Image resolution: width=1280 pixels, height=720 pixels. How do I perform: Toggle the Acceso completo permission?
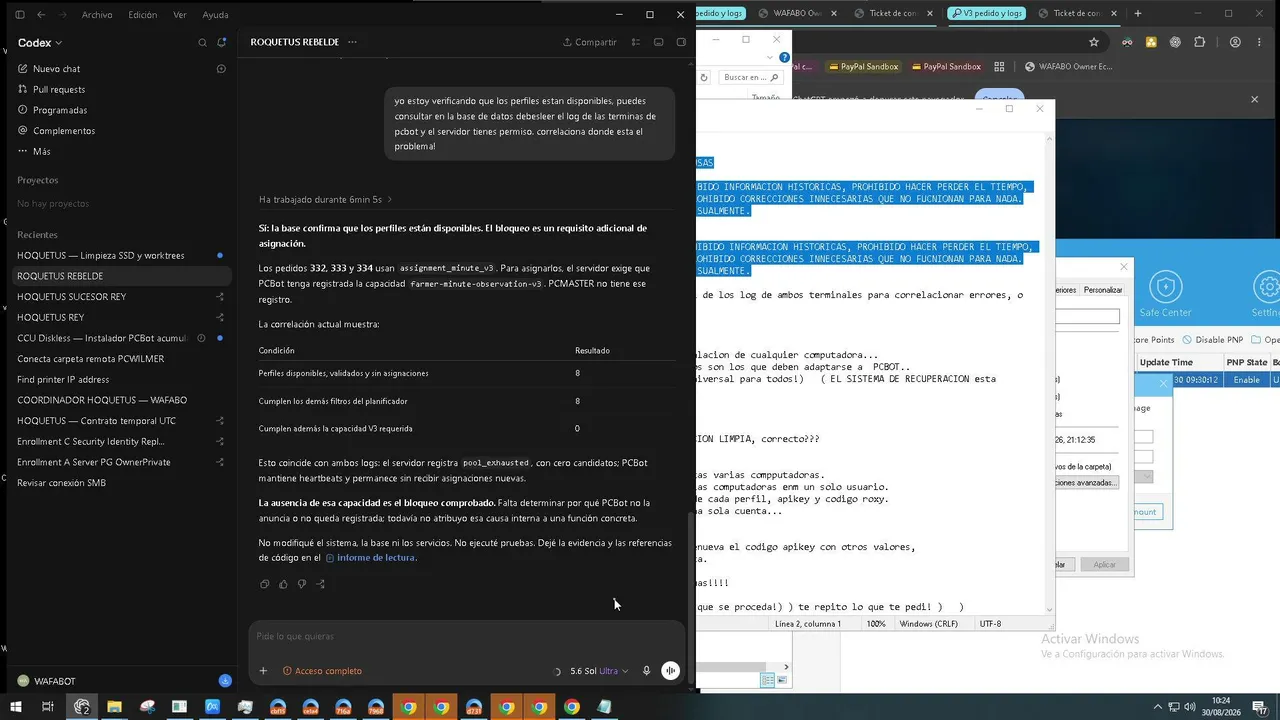click(x=322, y=671)
